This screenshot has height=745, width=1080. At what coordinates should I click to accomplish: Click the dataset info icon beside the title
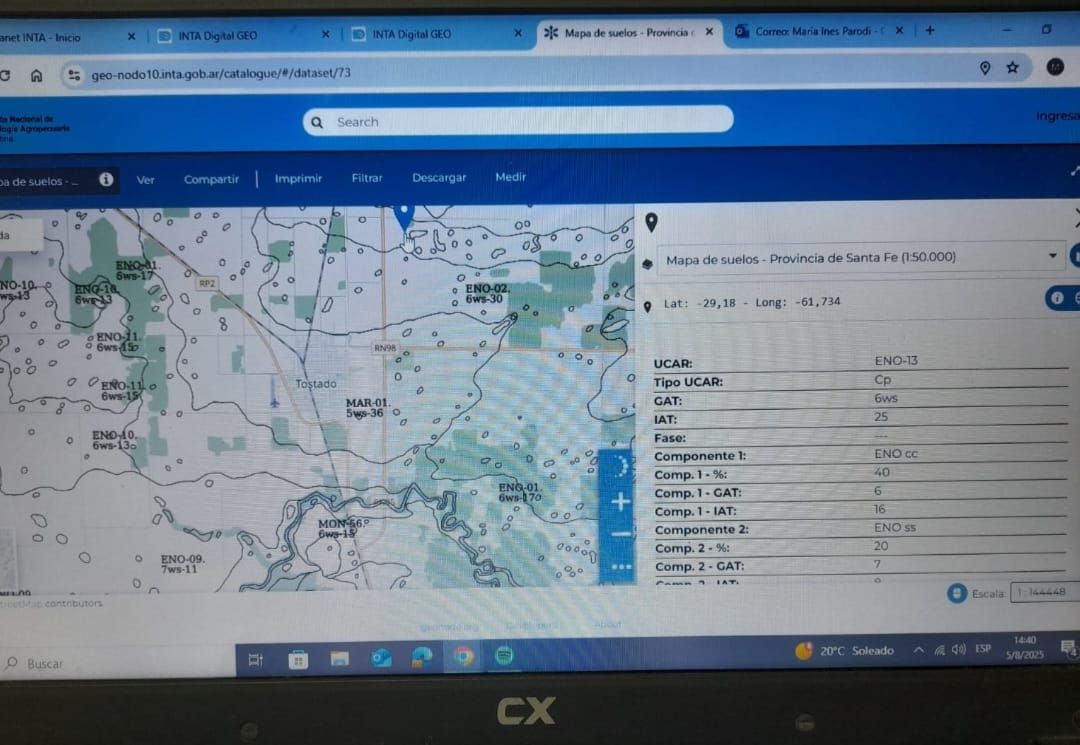tap(106, 180)
